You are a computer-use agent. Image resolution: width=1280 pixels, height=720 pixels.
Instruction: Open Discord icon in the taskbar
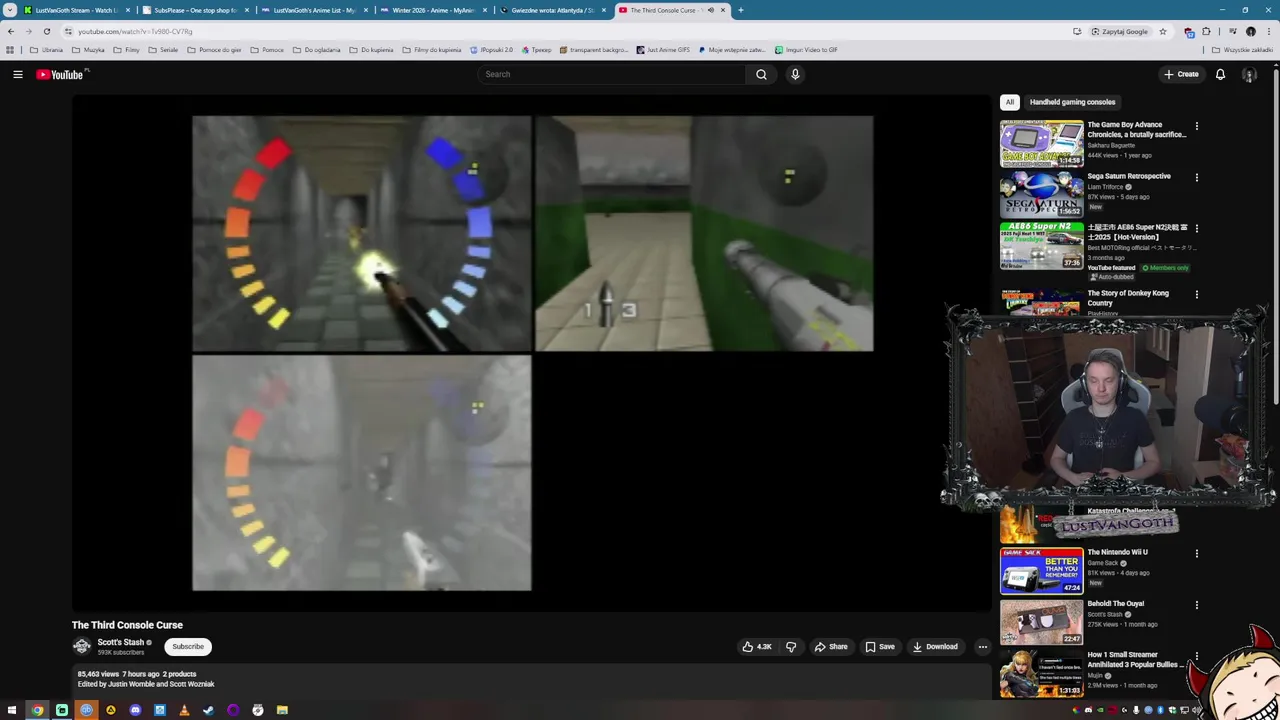pyautogui.click(x=135, y=710)
